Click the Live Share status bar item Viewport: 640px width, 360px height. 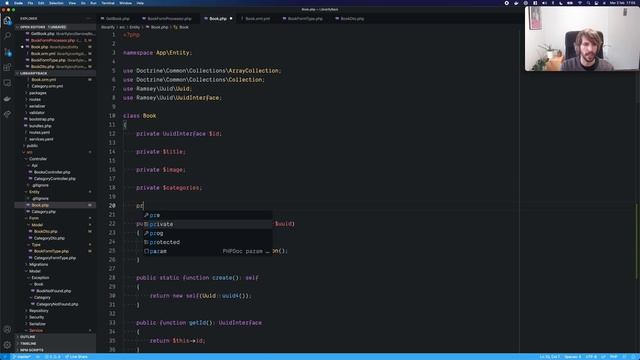click(x=76, y=357)
